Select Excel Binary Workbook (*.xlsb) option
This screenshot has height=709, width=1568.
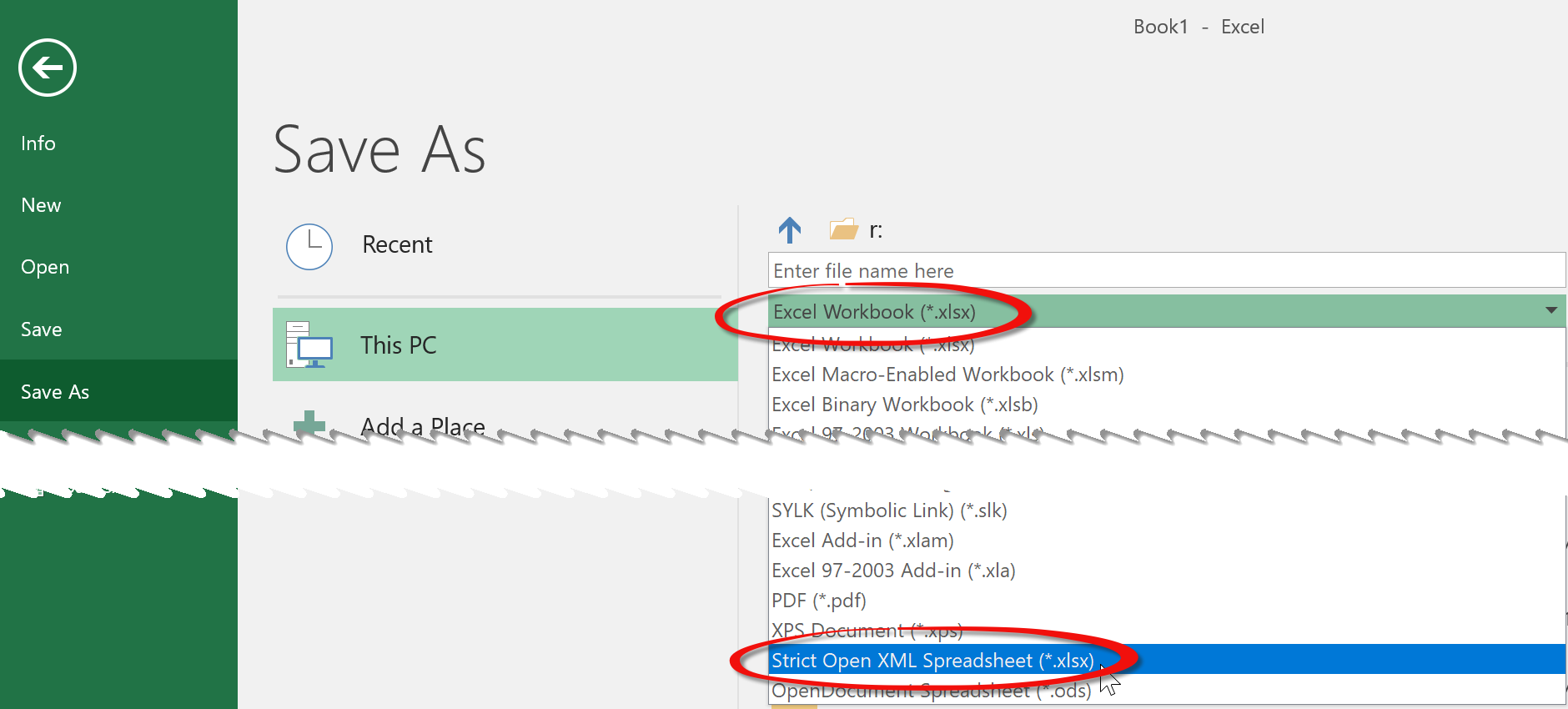pos(905,405)
